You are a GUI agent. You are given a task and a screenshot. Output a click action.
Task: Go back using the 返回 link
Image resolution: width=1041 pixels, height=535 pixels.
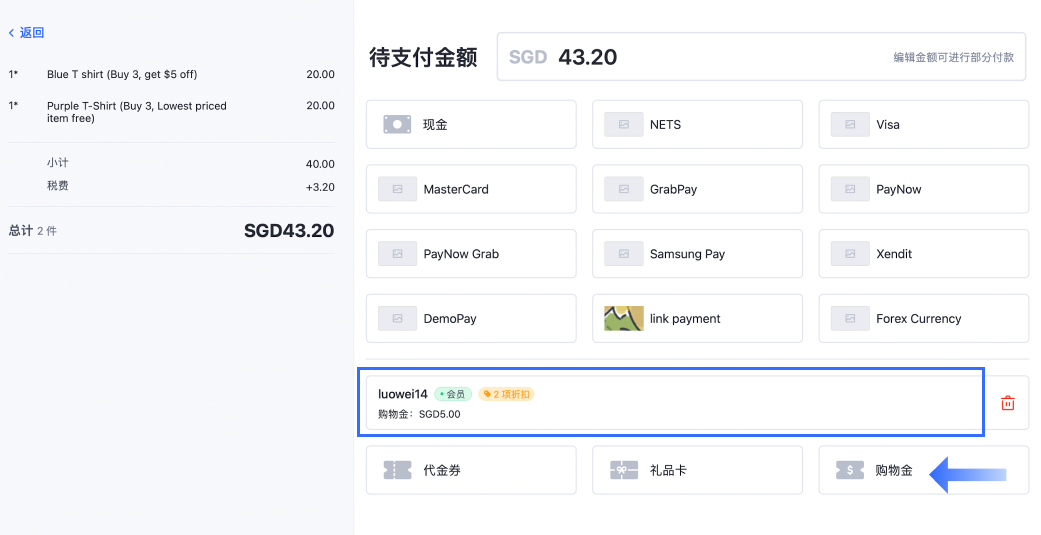[27, 33]
